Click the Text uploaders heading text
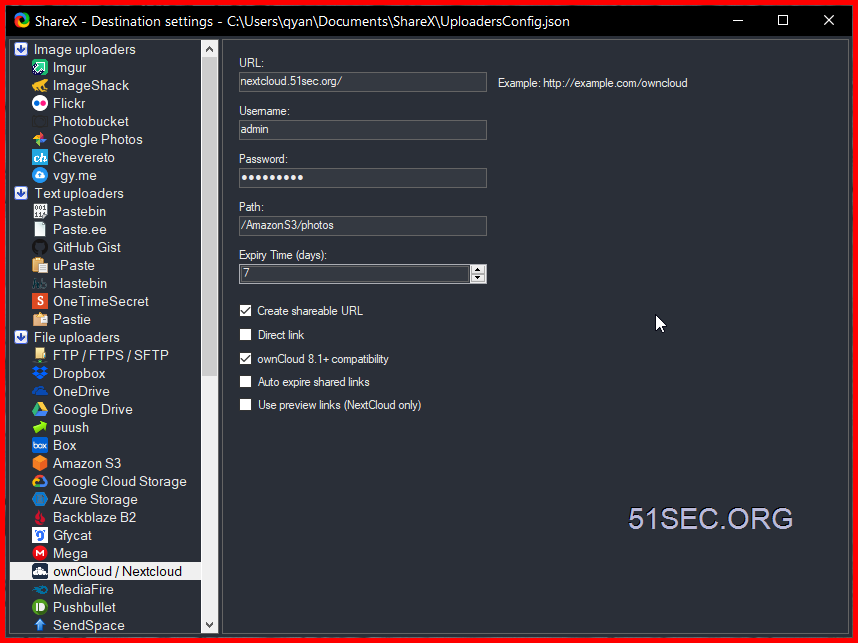This screenshot has height=643, width=858. 79,193
